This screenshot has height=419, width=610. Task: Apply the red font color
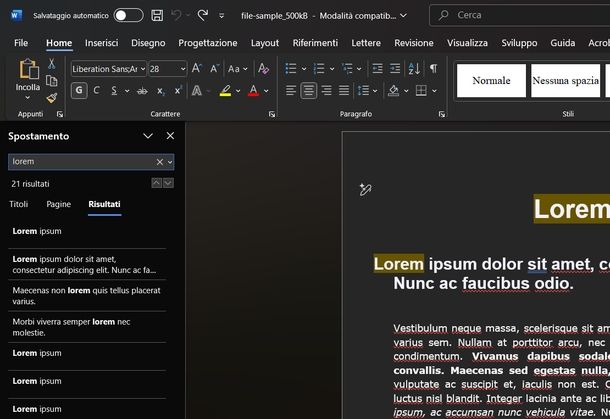pos(252,91)
